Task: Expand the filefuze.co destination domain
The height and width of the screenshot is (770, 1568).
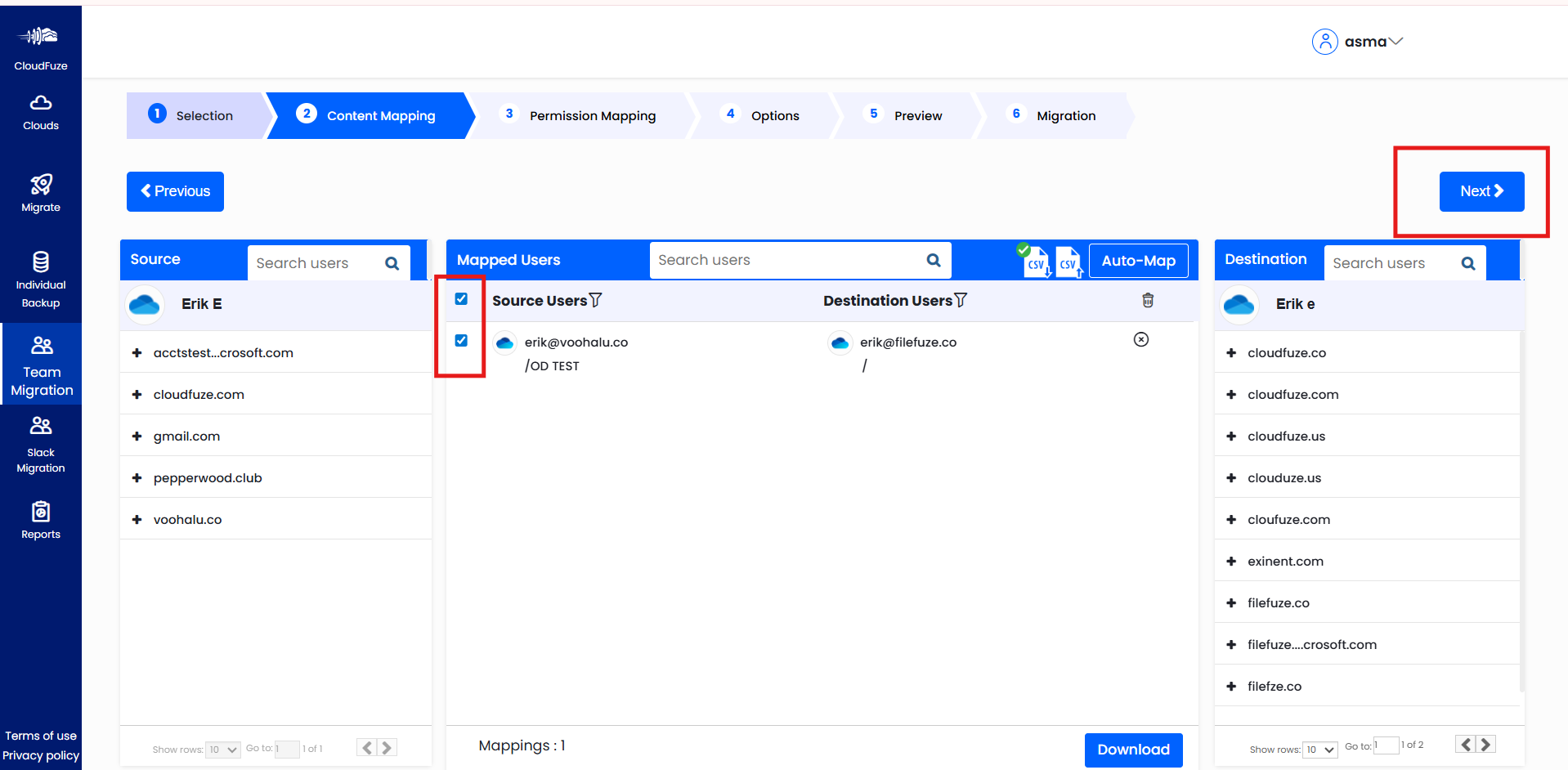Action: (1231, 603)
